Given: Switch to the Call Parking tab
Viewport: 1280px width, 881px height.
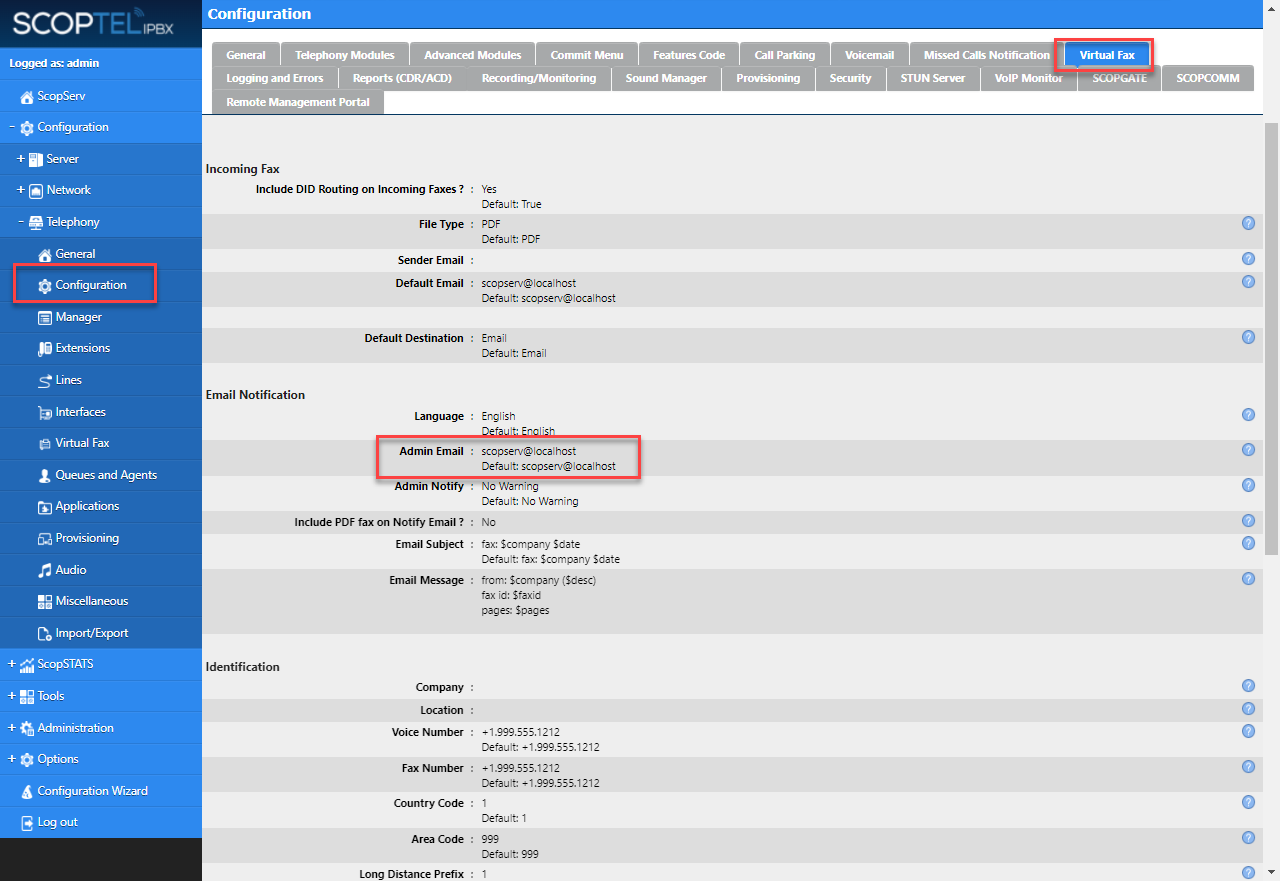Looking at the screenshot, I should point(785,55).
